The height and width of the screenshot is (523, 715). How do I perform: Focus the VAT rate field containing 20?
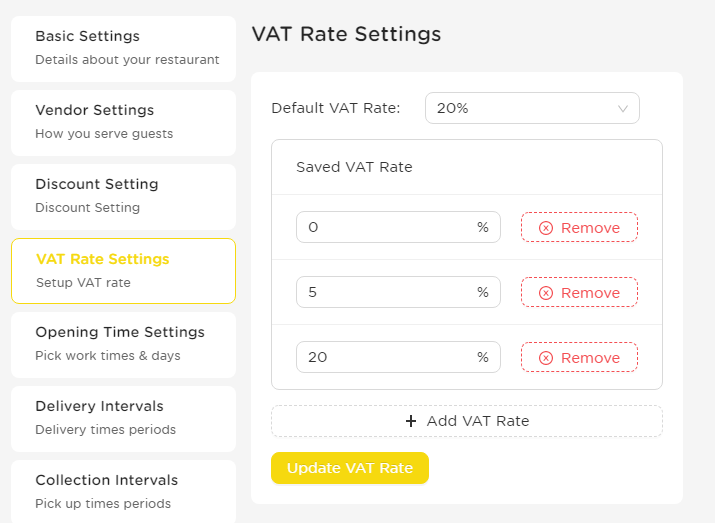point(398,357)
